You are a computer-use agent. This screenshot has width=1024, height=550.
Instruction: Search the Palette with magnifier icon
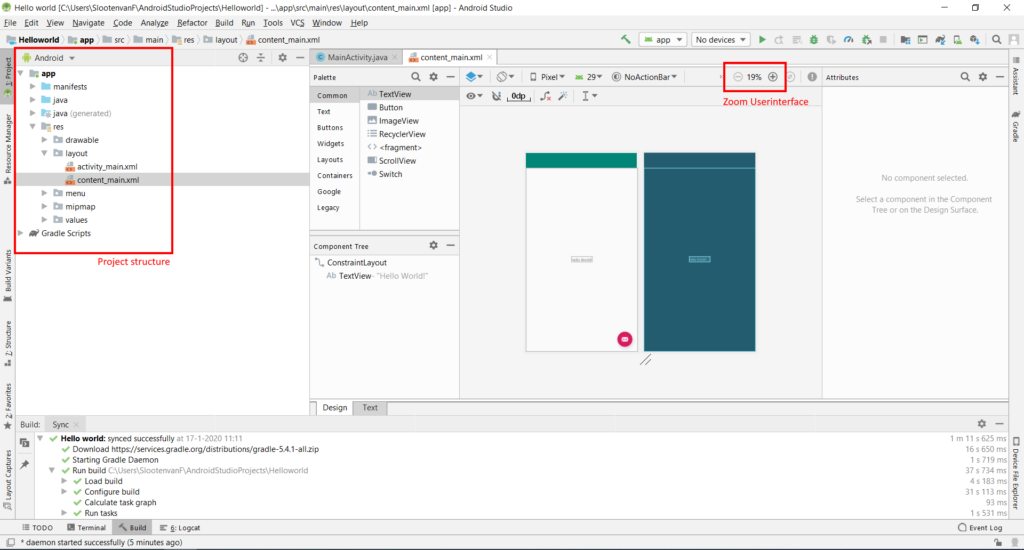coord(415,76)
